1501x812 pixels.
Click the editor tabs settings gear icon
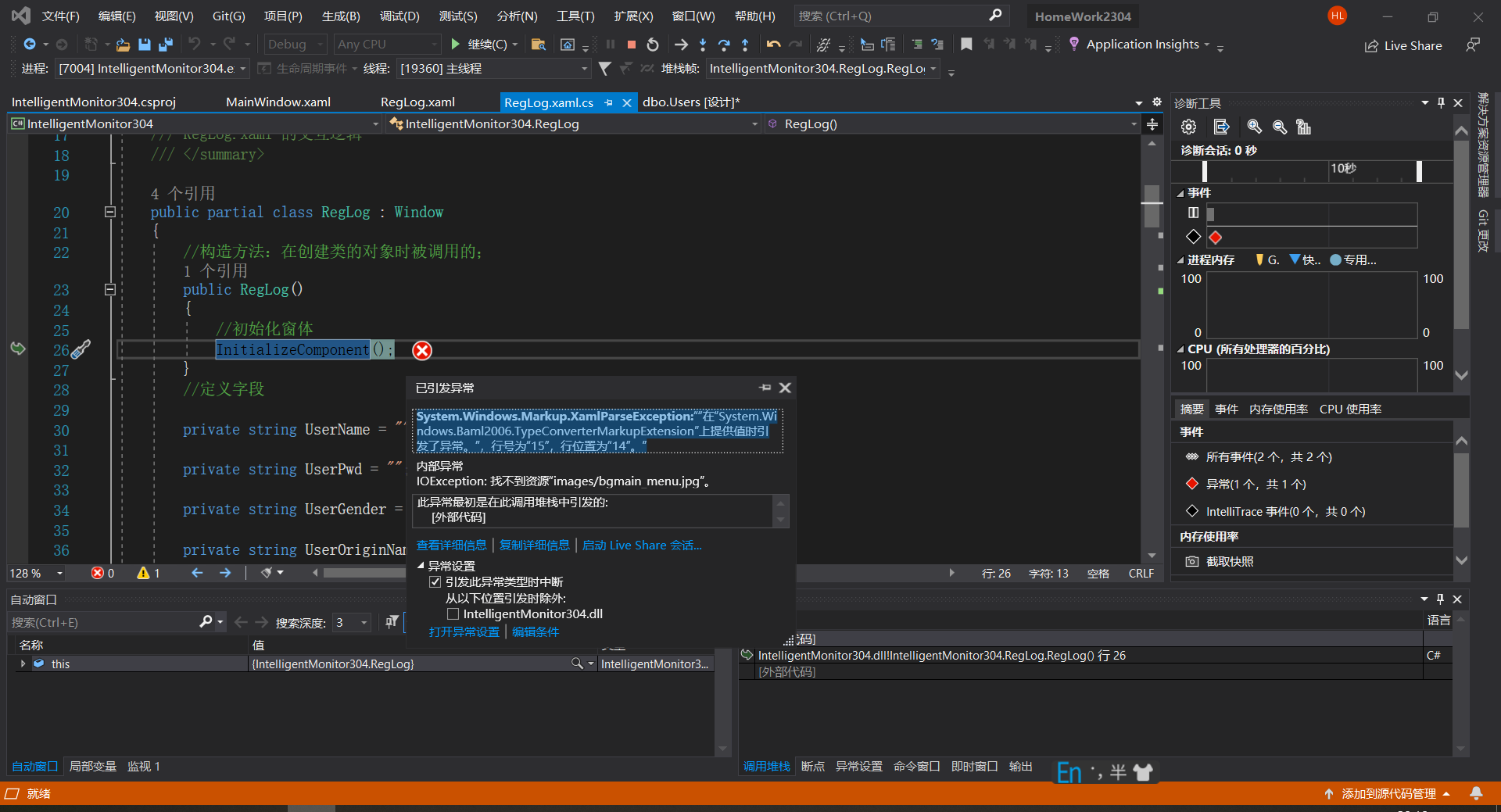tap(1157, 102)
